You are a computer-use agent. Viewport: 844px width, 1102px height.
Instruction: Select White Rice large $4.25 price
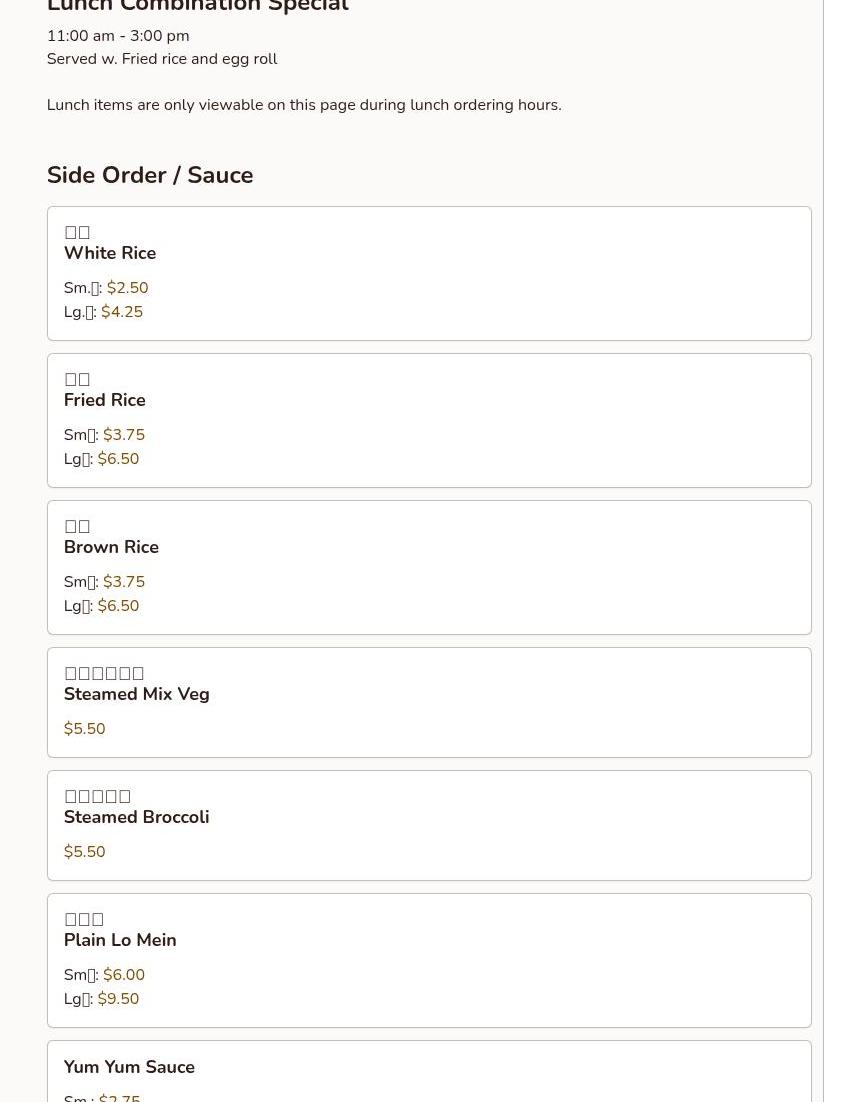121,312
